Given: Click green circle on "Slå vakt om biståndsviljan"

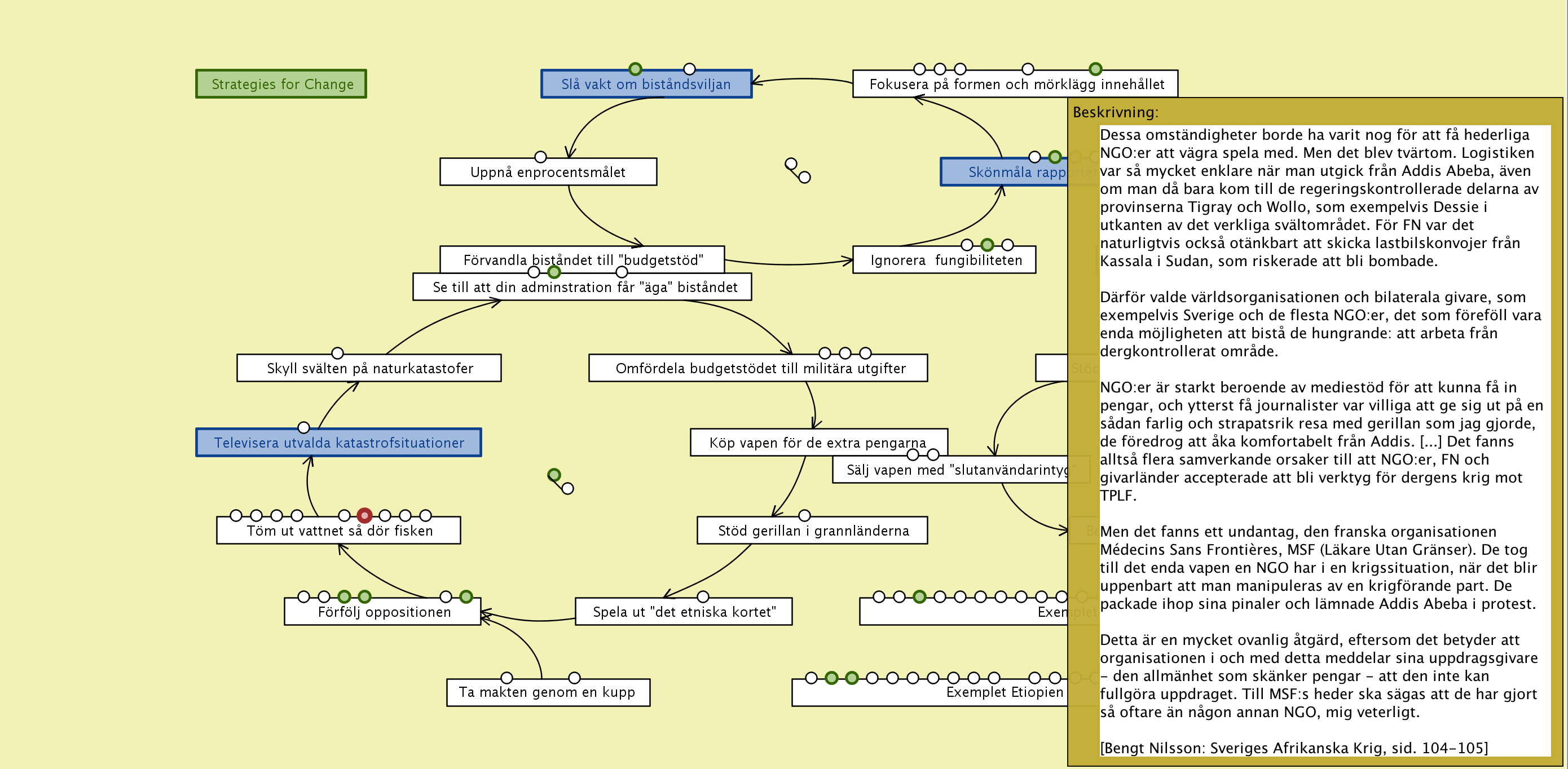Looking at the screenshot, I should tap(635, 69).
